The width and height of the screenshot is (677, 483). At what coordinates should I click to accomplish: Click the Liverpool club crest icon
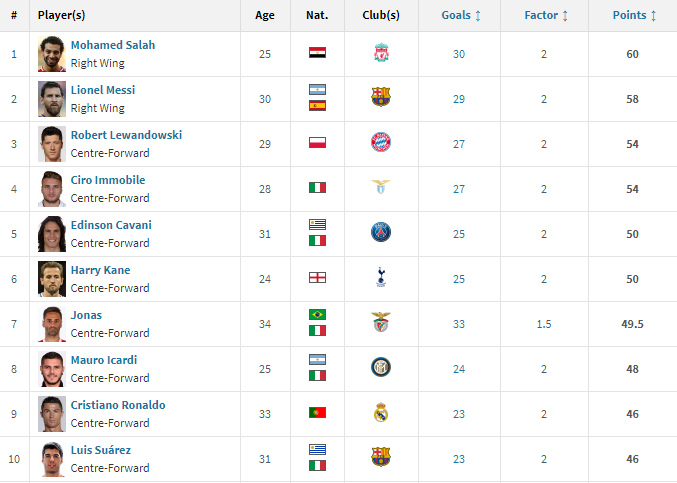[380, 53]
